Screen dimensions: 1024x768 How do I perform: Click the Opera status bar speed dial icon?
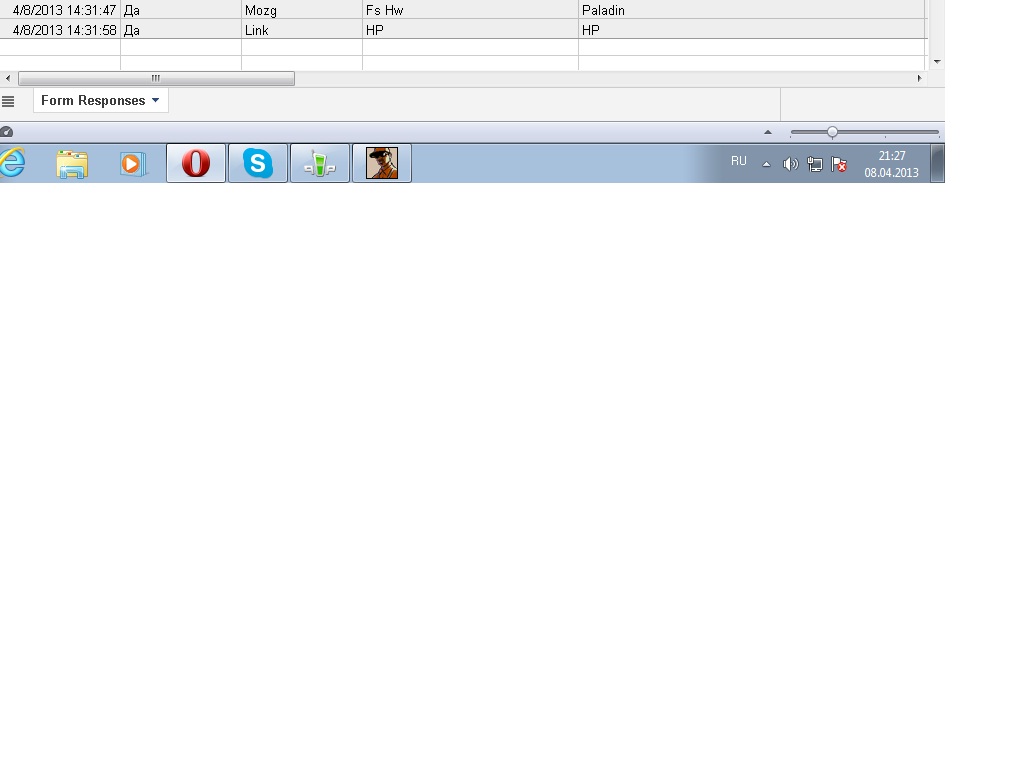coord(7,132)
